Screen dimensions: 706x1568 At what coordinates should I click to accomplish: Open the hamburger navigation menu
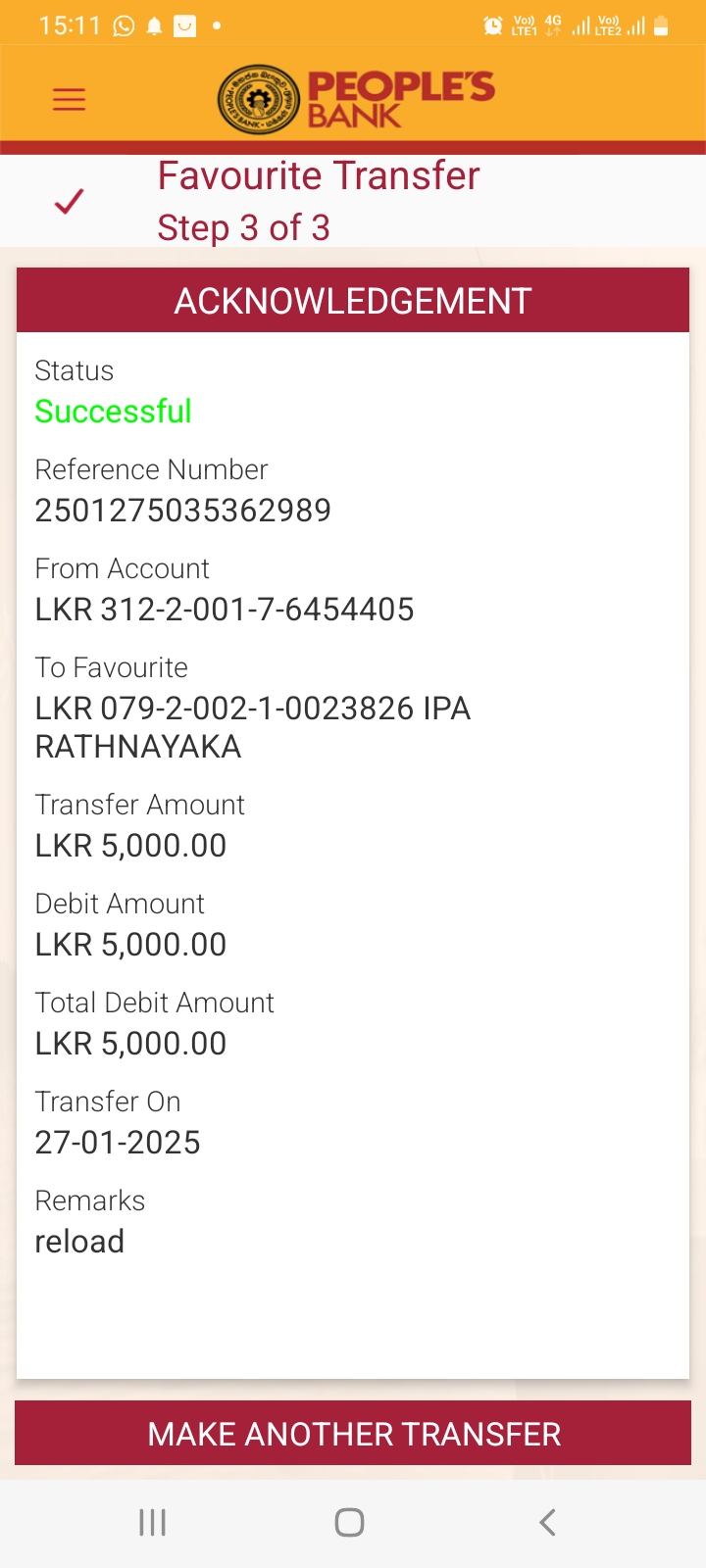69,99
